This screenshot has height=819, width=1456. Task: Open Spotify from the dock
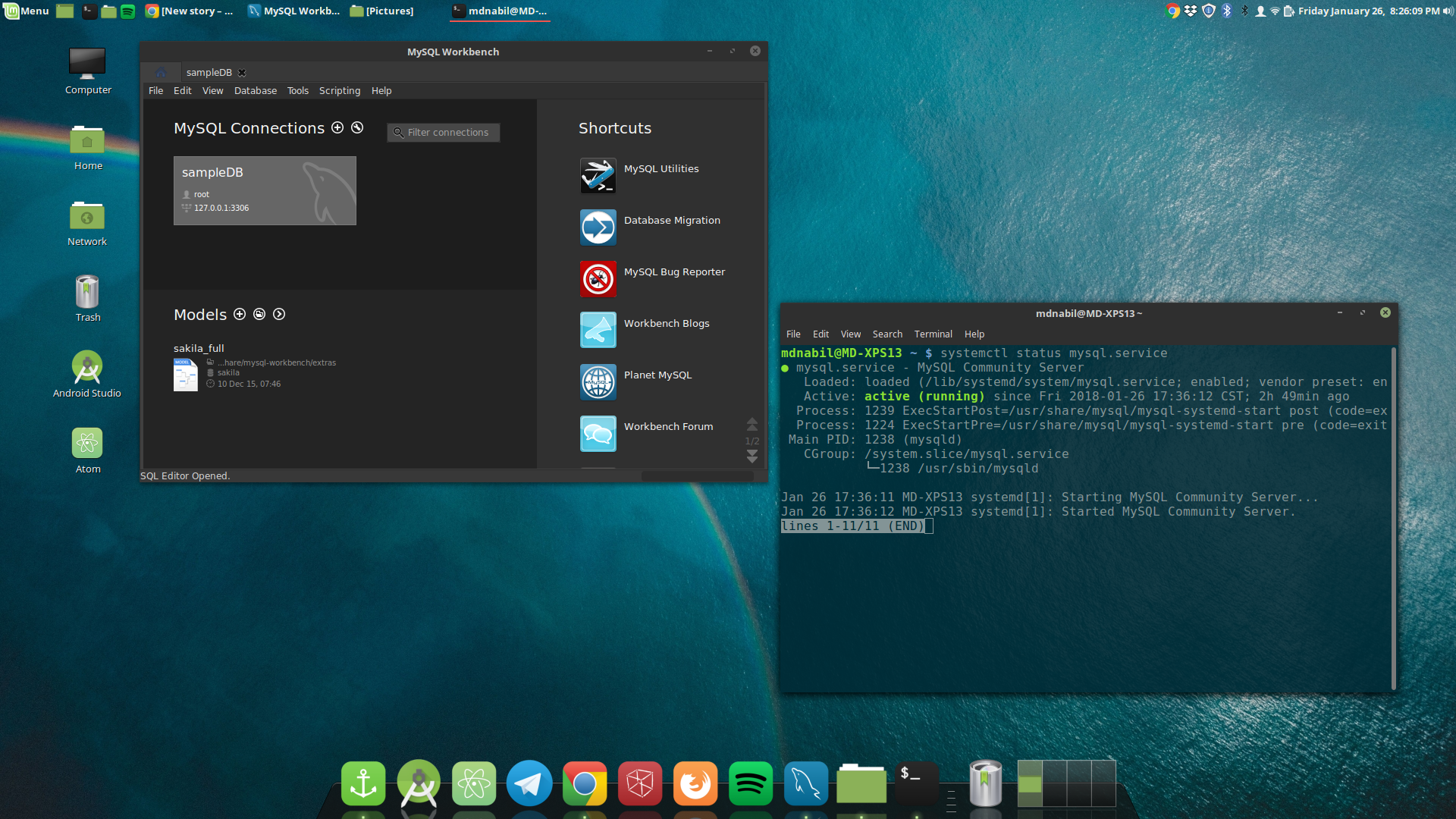point(751,783)
